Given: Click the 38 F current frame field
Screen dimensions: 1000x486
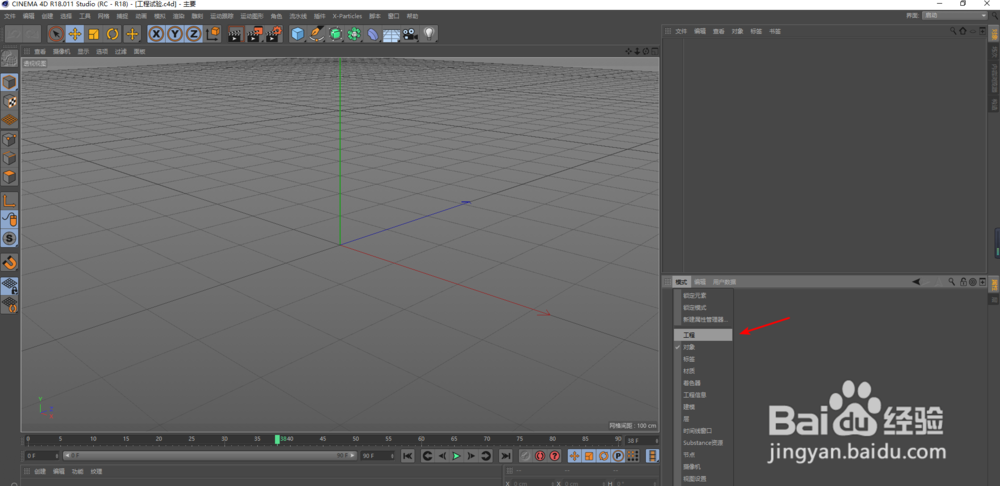Looking at the screenshot, I should click(642, 441).
